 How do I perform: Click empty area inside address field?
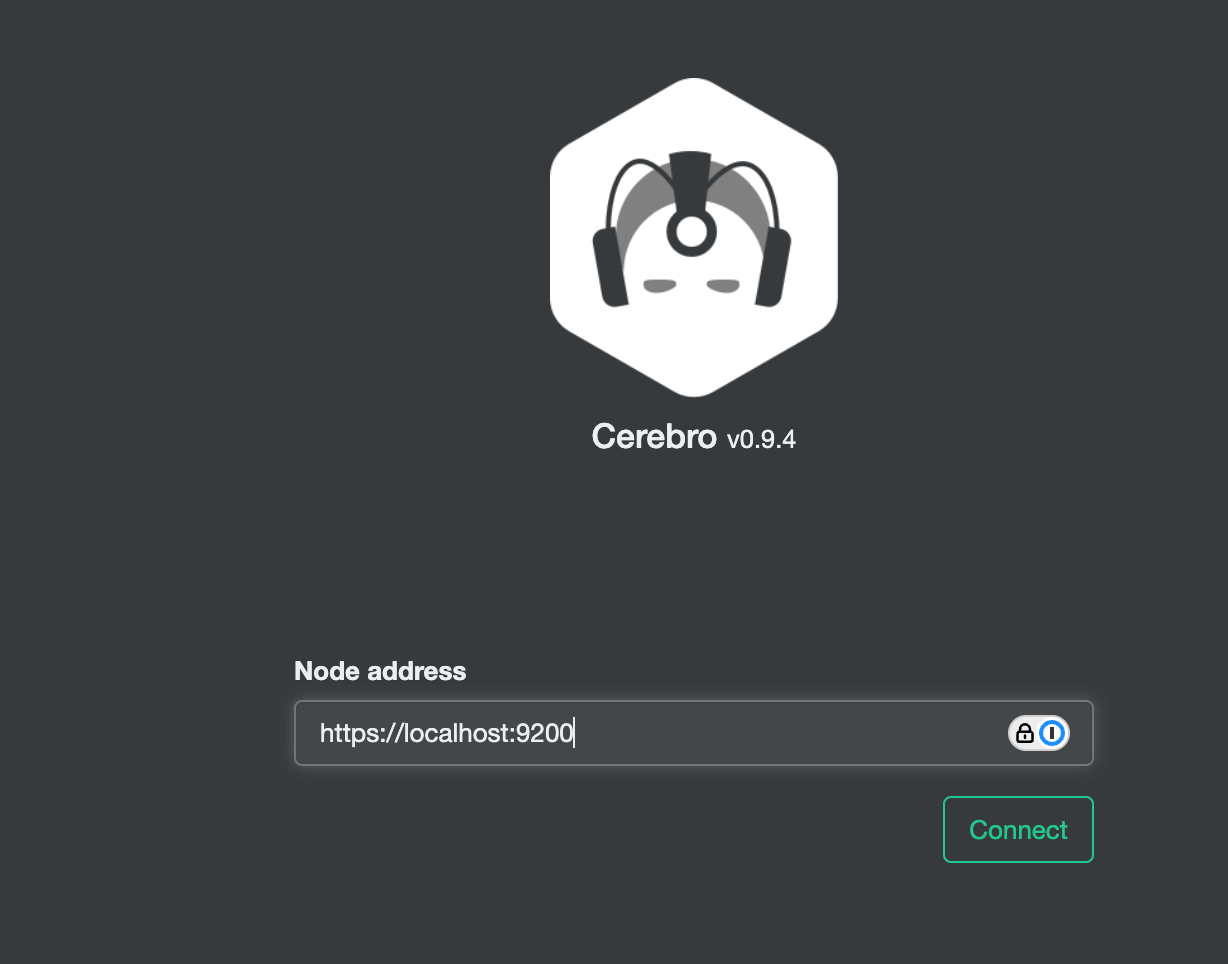point(790,733)
